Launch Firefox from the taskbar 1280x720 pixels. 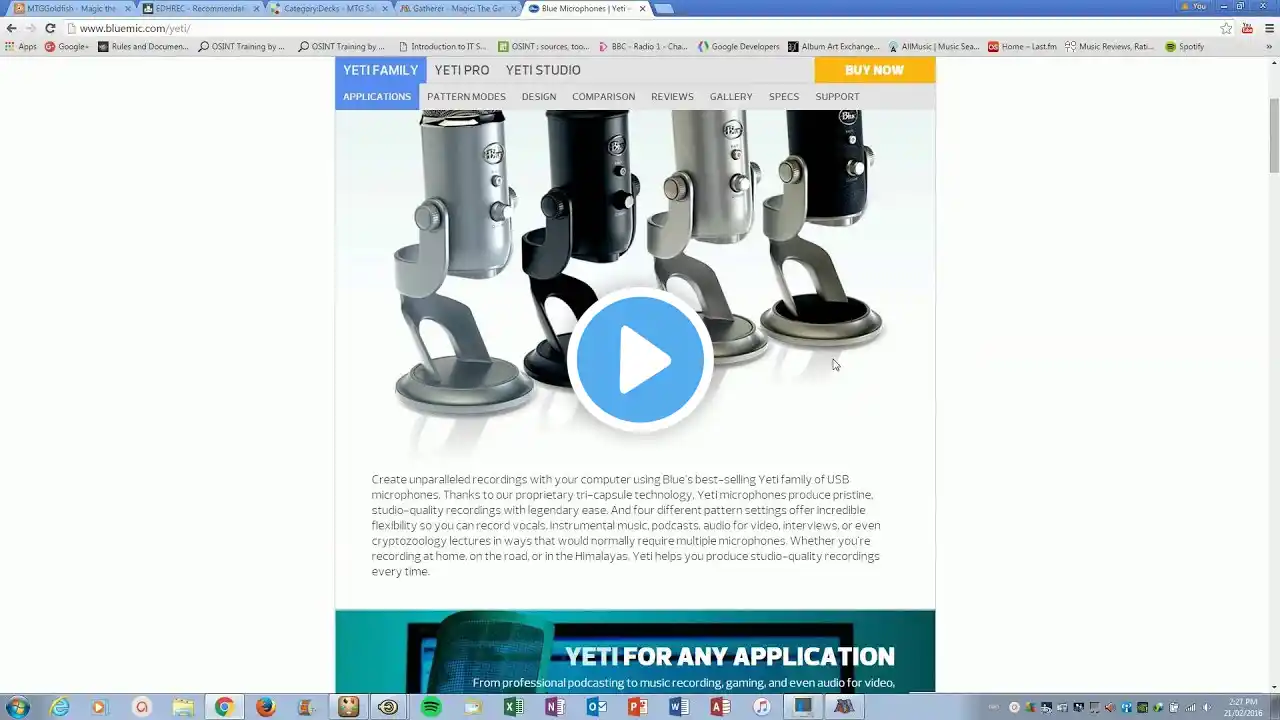coord(265,707)
